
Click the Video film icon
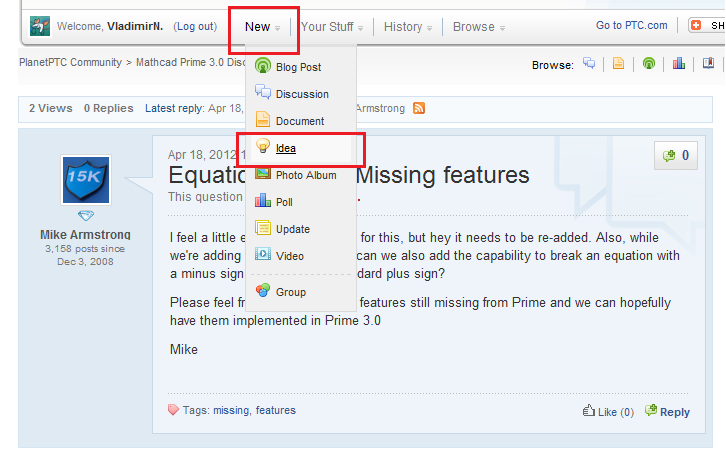click(263, 254)
